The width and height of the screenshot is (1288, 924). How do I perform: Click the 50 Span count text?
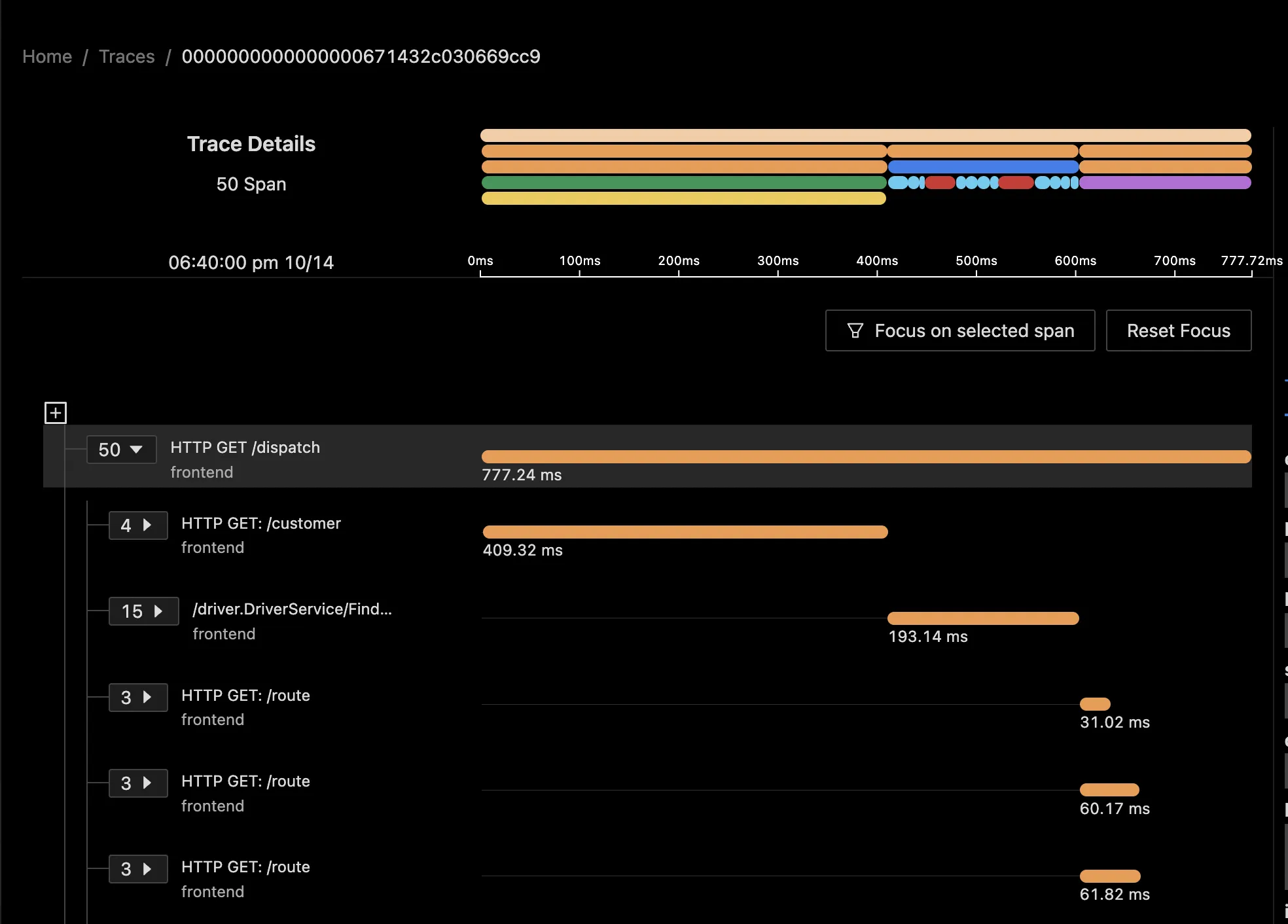tap(251, 185)
